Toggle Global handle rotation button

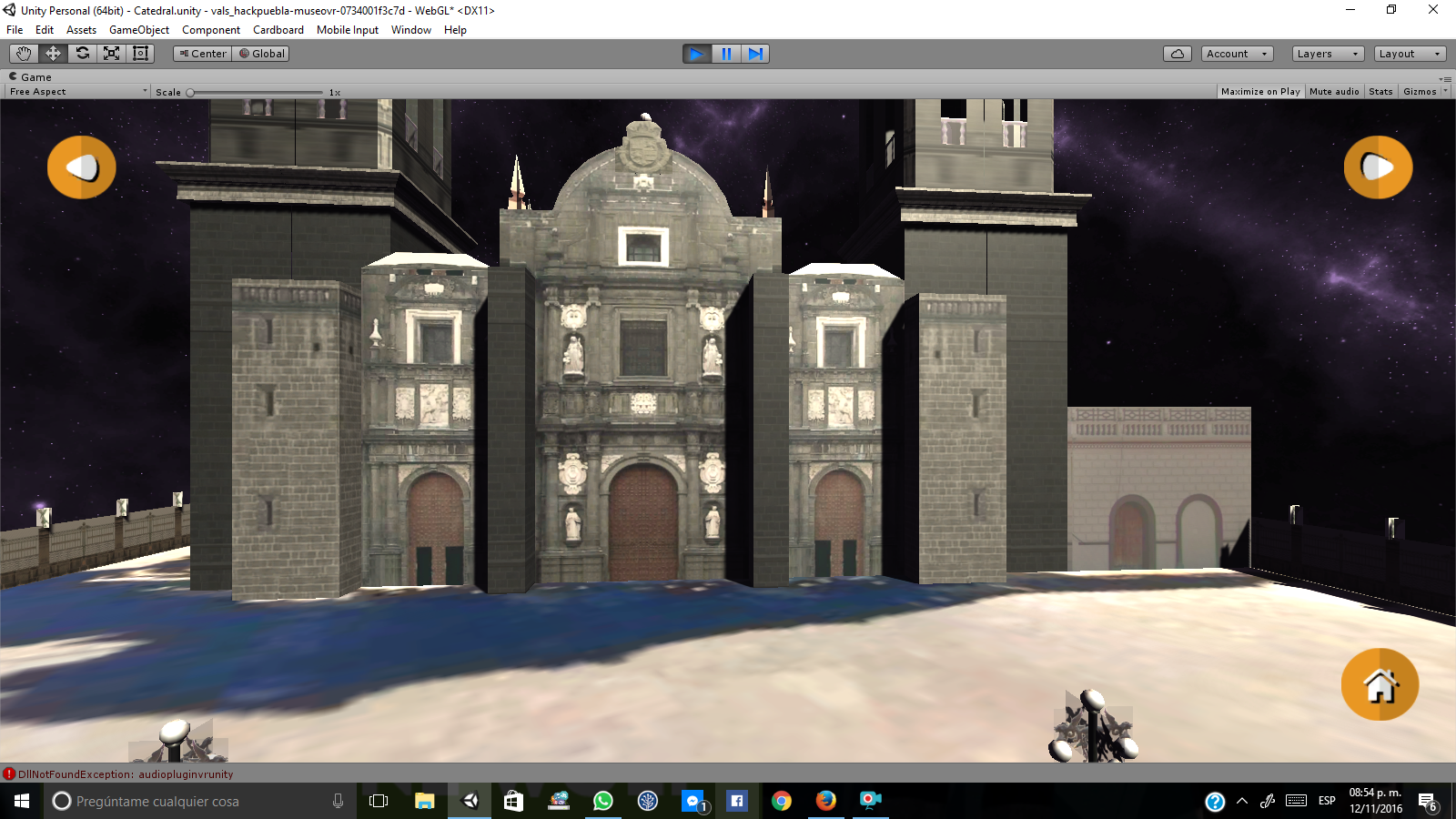pos(261,54)
